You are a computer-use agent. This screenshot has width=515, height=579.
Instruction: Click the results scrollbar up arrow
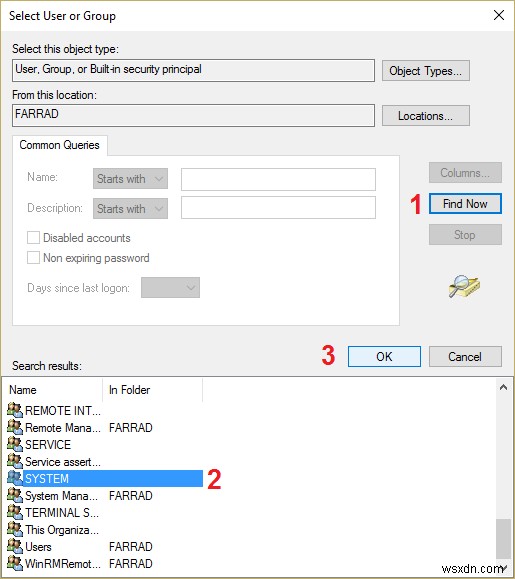tap(503, 387)
